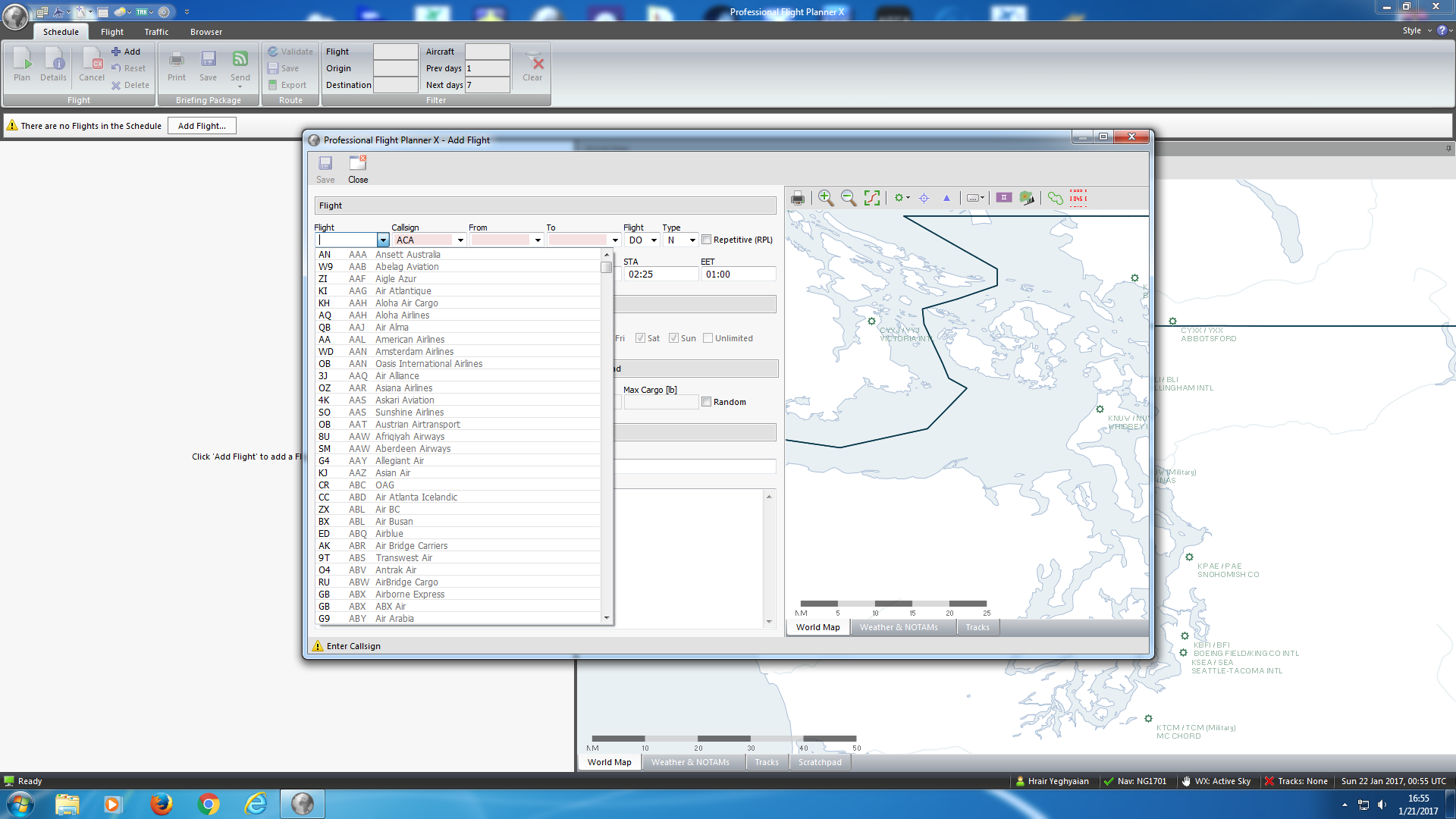Open the Flight rules DO dropdown
The image size is (1456, 819).
(654, 240)
